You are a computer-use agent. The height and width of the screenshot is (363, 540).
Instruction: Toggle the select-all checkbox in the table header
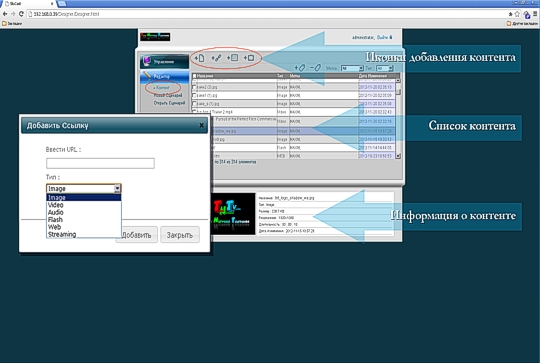click(x=194, y=76)
